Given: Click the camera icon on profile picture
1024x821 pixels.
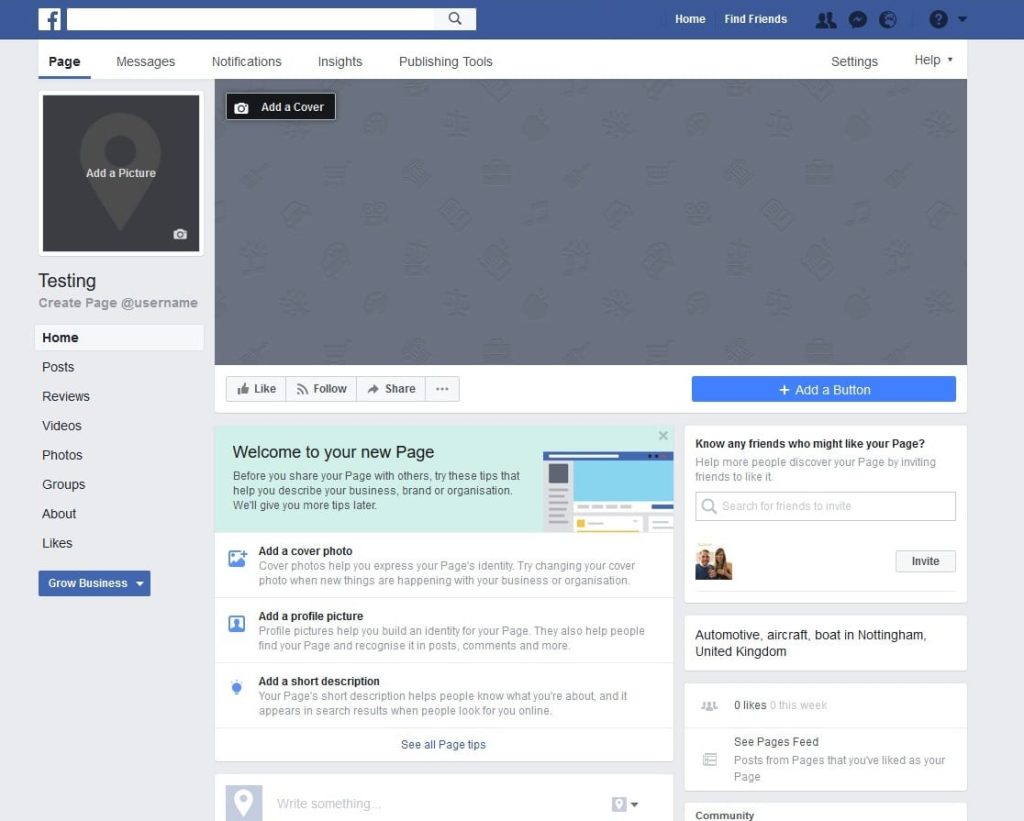Looking at the screenshot, I should click(180, 234).
